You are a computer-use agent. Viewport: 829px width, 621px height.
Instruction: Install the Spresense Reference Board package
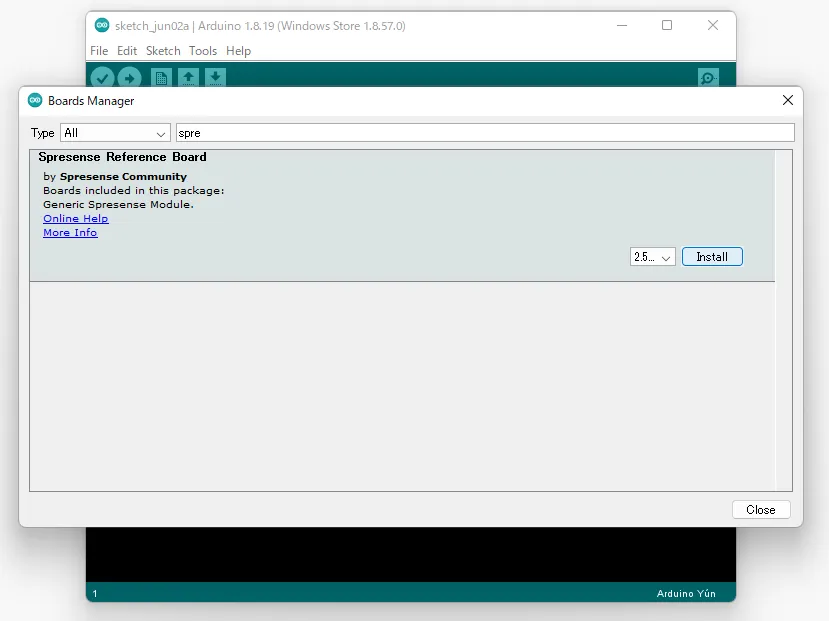point(712,257)
